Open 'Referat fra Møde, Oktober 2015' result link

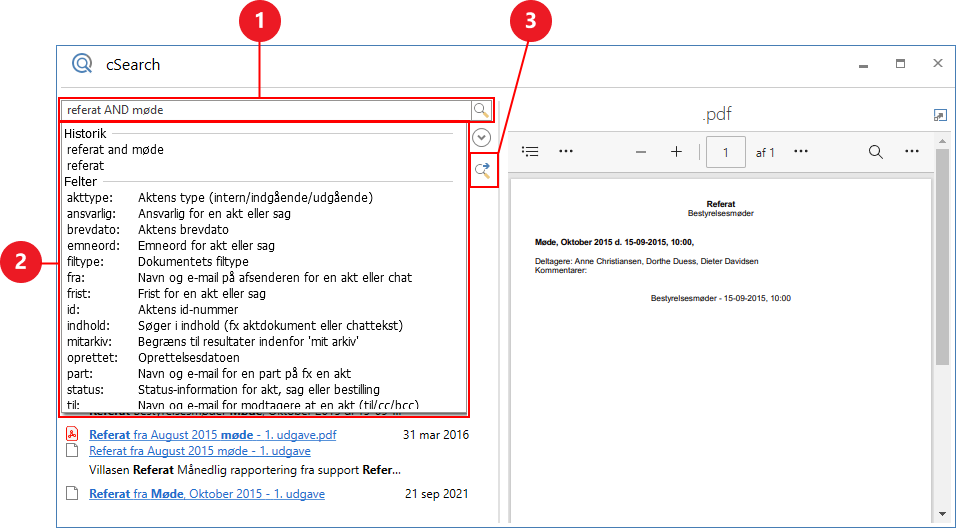206,494
